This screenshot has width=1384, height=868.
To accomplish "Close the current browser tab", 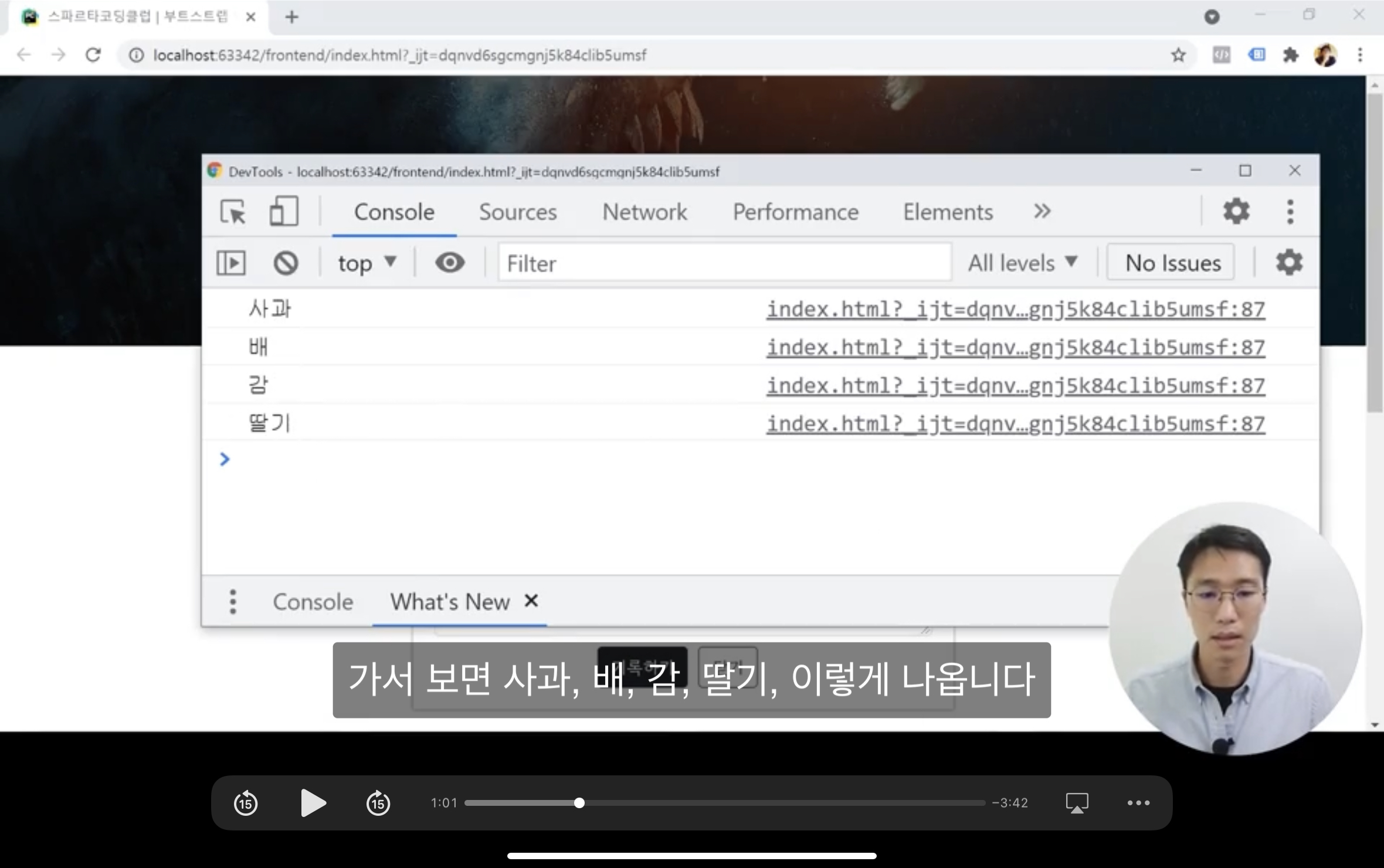I will pyautogui.click(x=250, y=17).
